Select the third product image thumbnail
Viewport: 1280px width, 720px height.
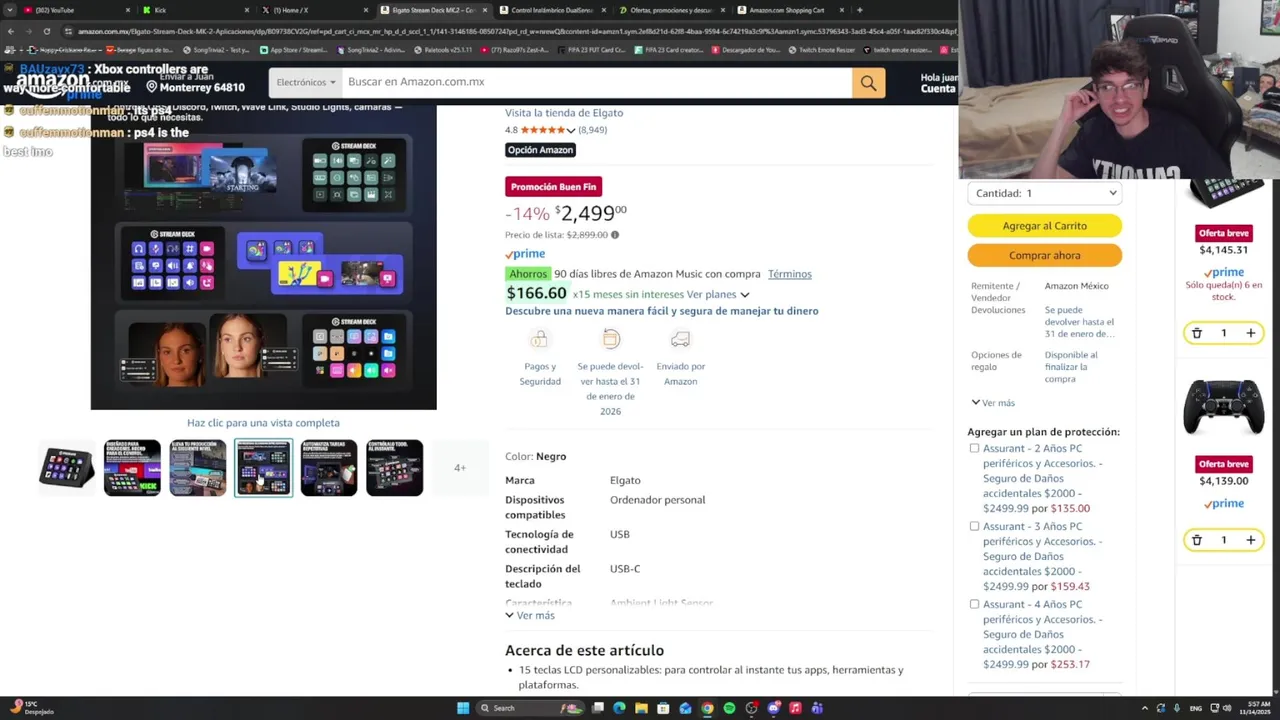point(198,468)
